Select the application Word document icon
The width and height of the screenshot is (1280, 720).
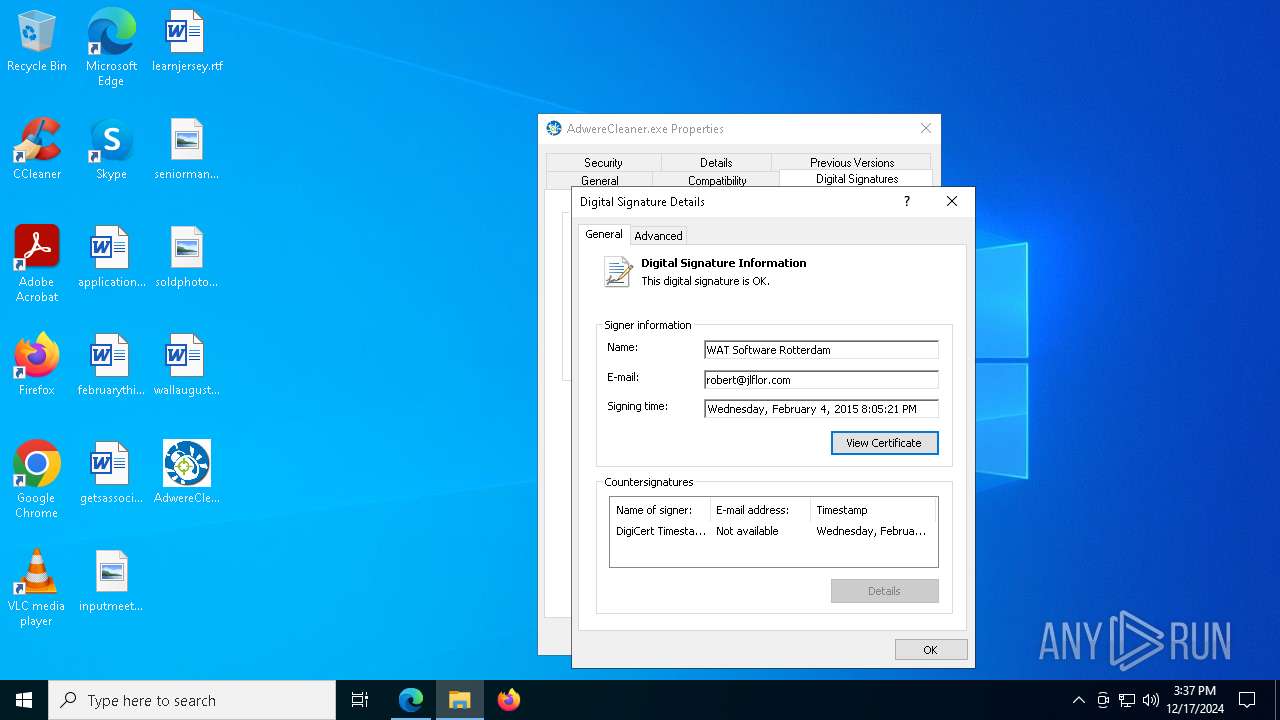111,257
